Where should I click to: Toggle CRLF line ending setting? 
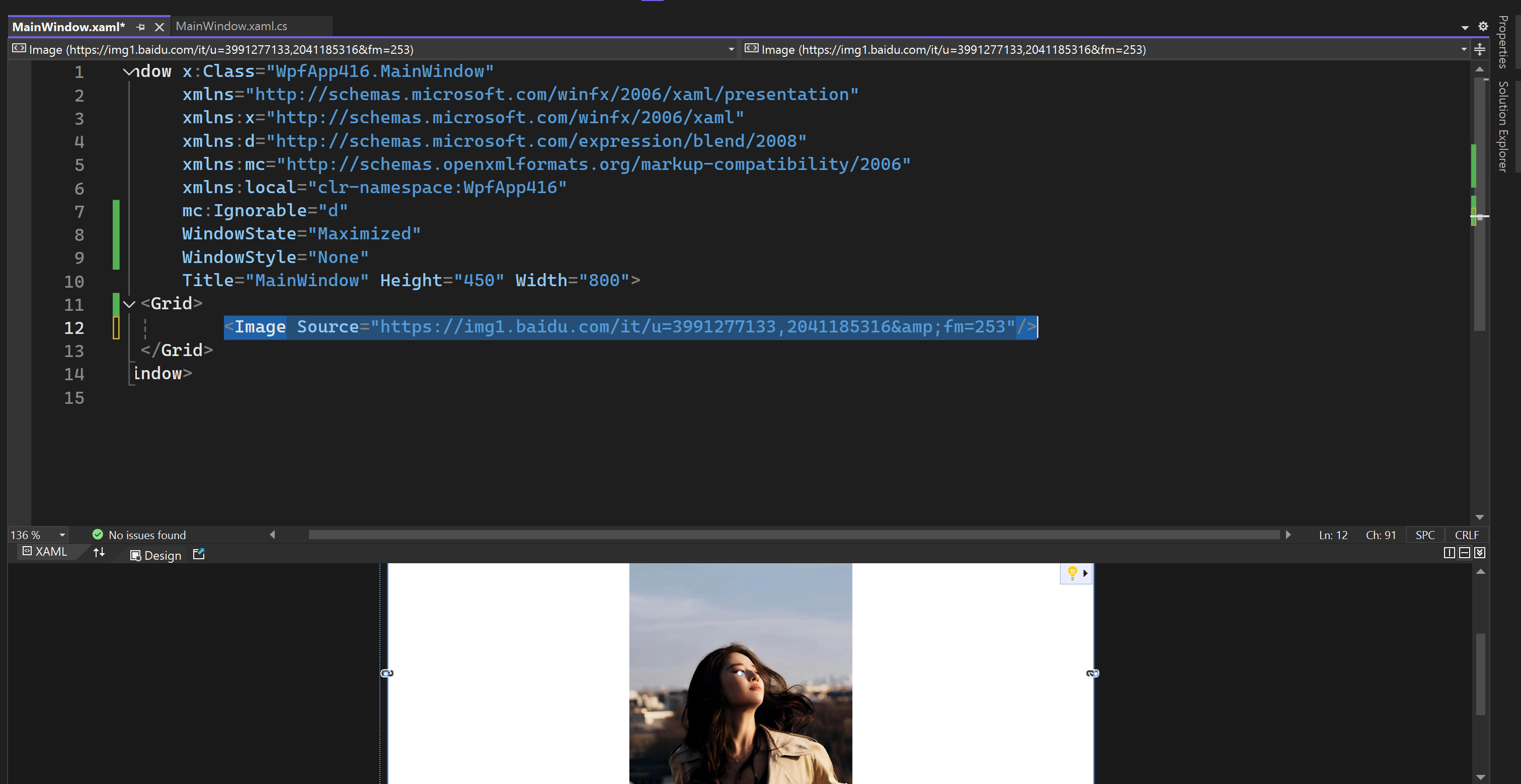1466,535
